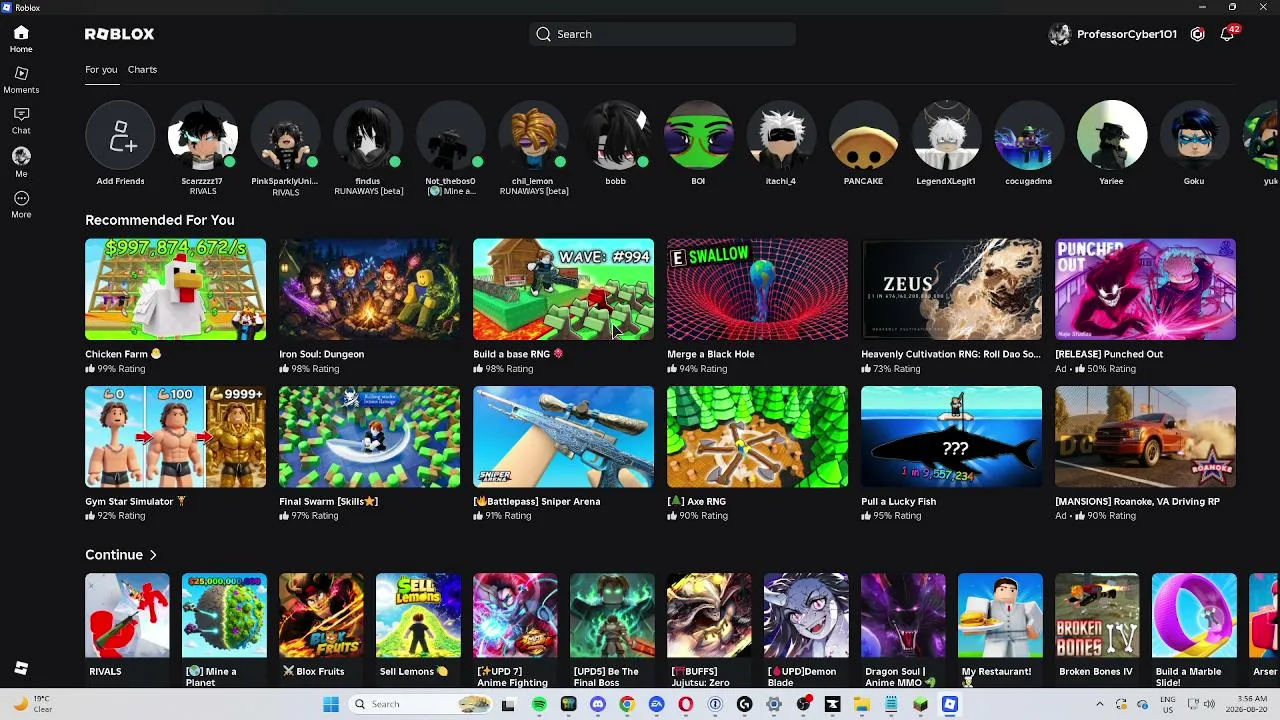Open friend LegendXLegit1 avatar
Screen dimensions: 1280x720
946,135
